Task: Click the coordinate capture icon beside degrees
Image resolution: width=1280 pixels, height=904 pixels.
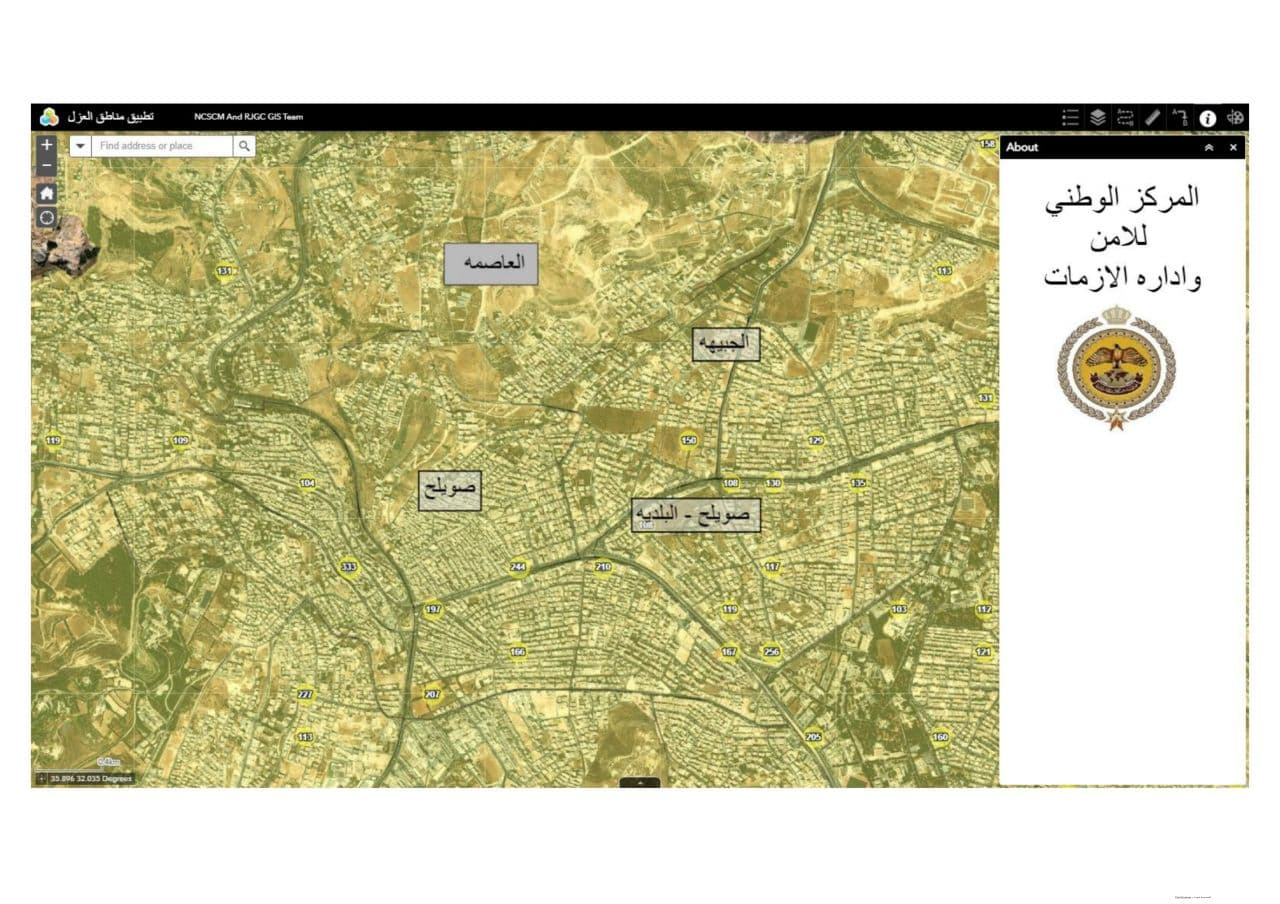Action: (x=41, y=778)
